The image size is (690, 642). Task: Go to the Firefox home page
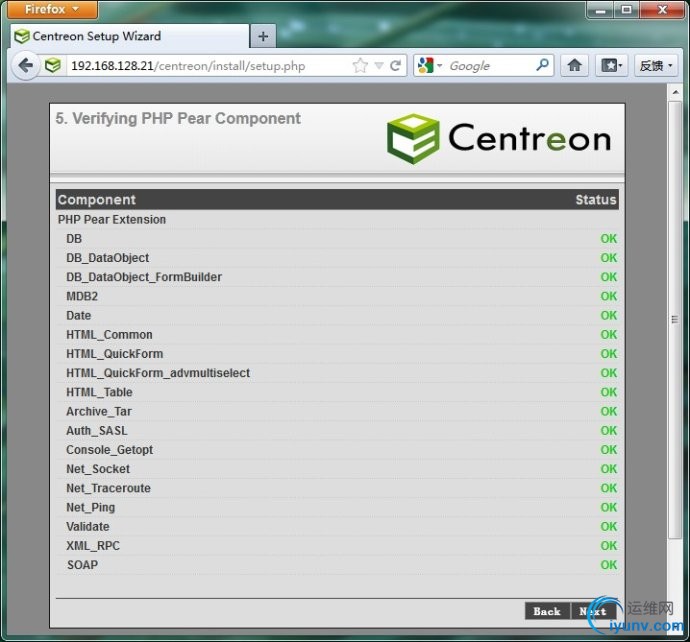574,66
